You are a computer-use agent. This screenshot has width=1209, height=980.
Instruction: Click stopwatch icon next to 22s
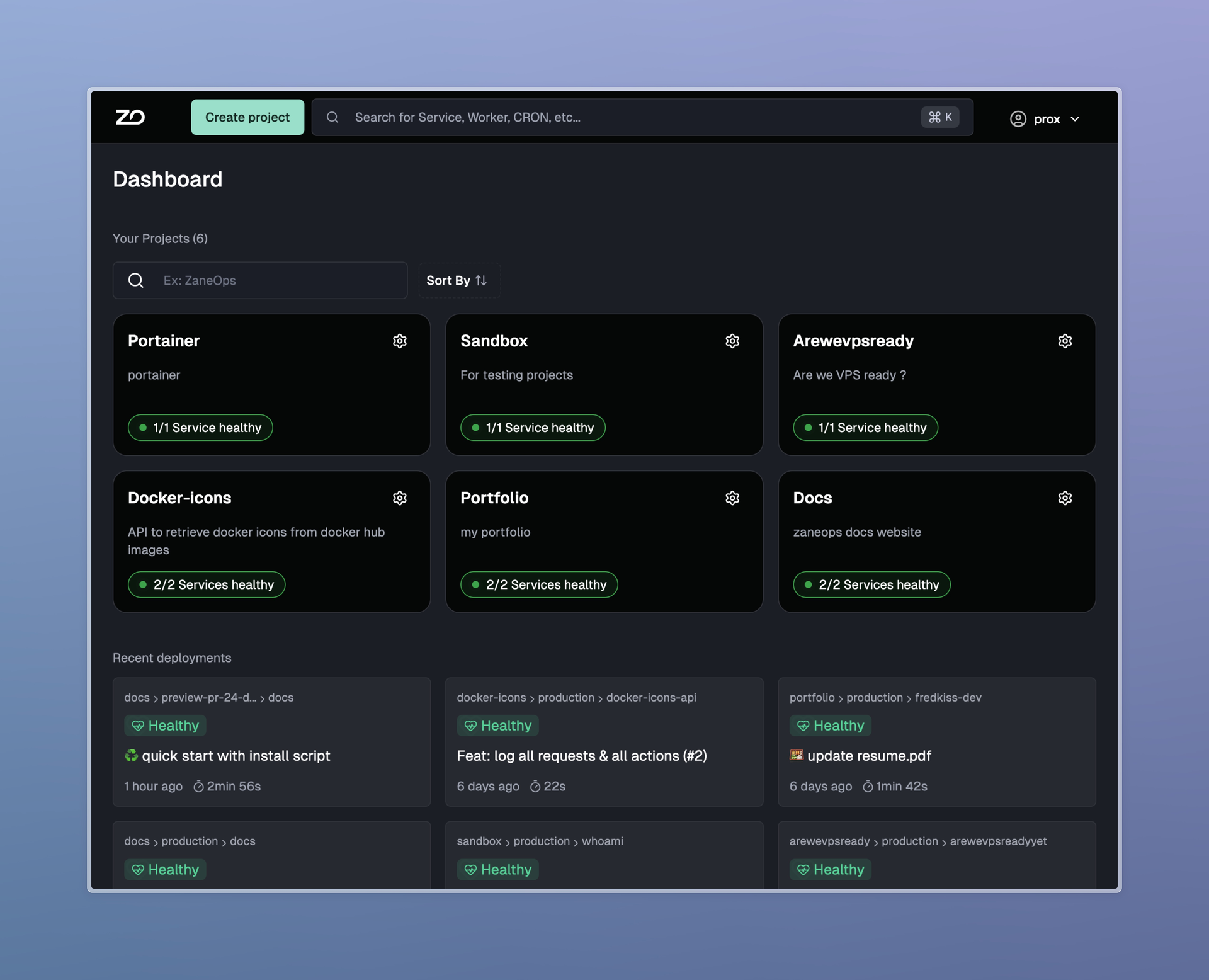coord(535,787)
